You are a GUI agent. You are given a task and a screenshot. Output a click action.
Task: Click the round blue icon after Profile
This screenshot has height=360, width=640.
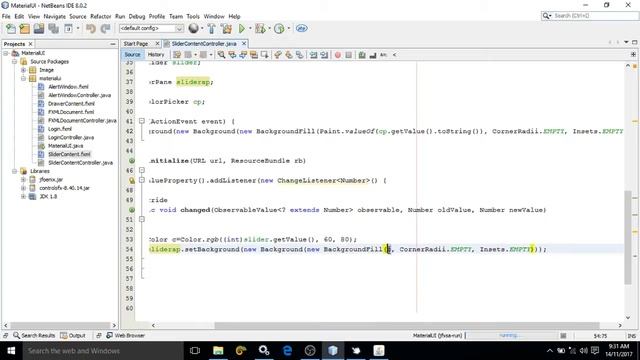click(302, 29)
